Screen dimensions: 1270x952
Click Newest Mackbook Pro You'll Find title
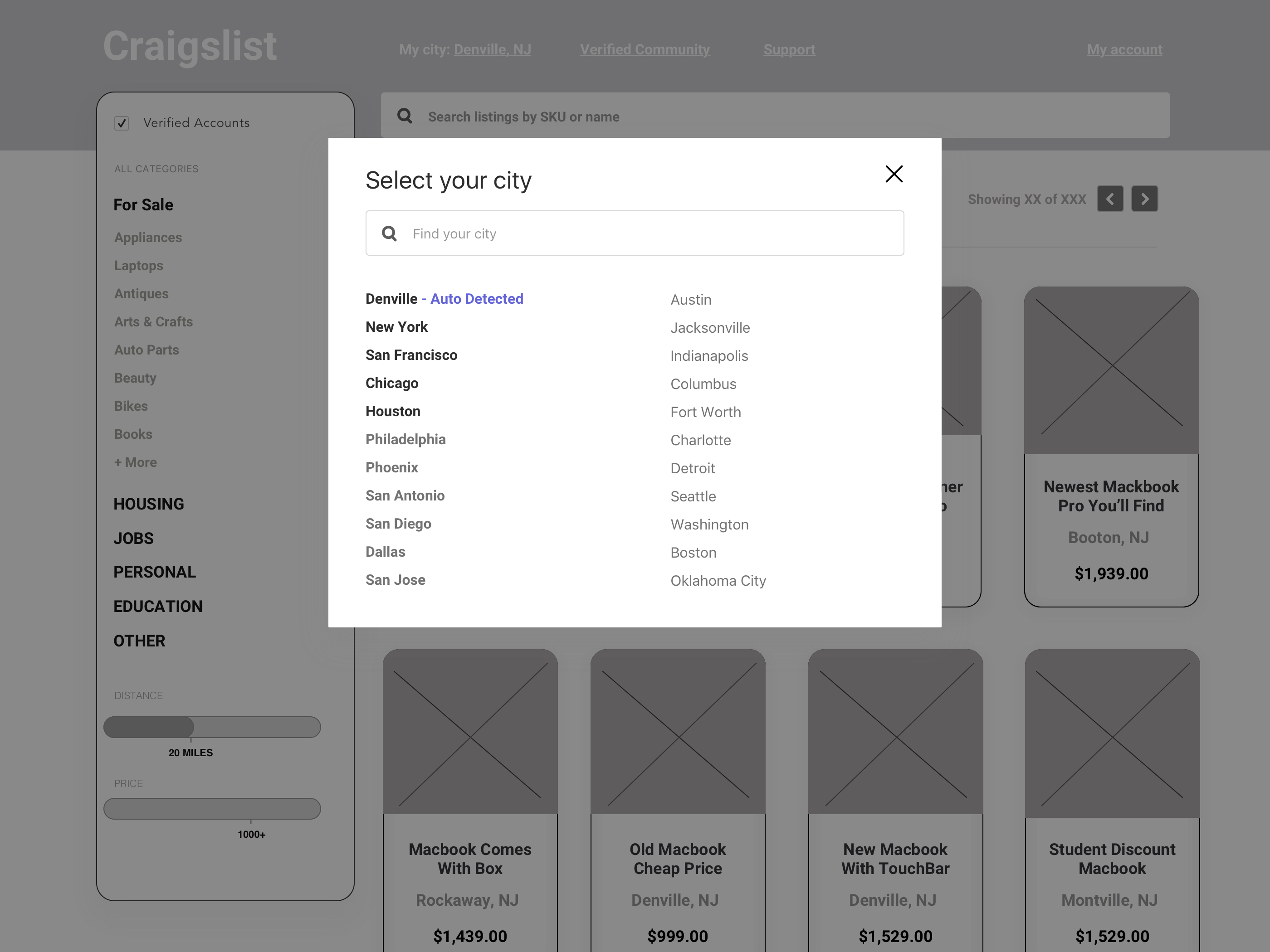(1112, 496)
